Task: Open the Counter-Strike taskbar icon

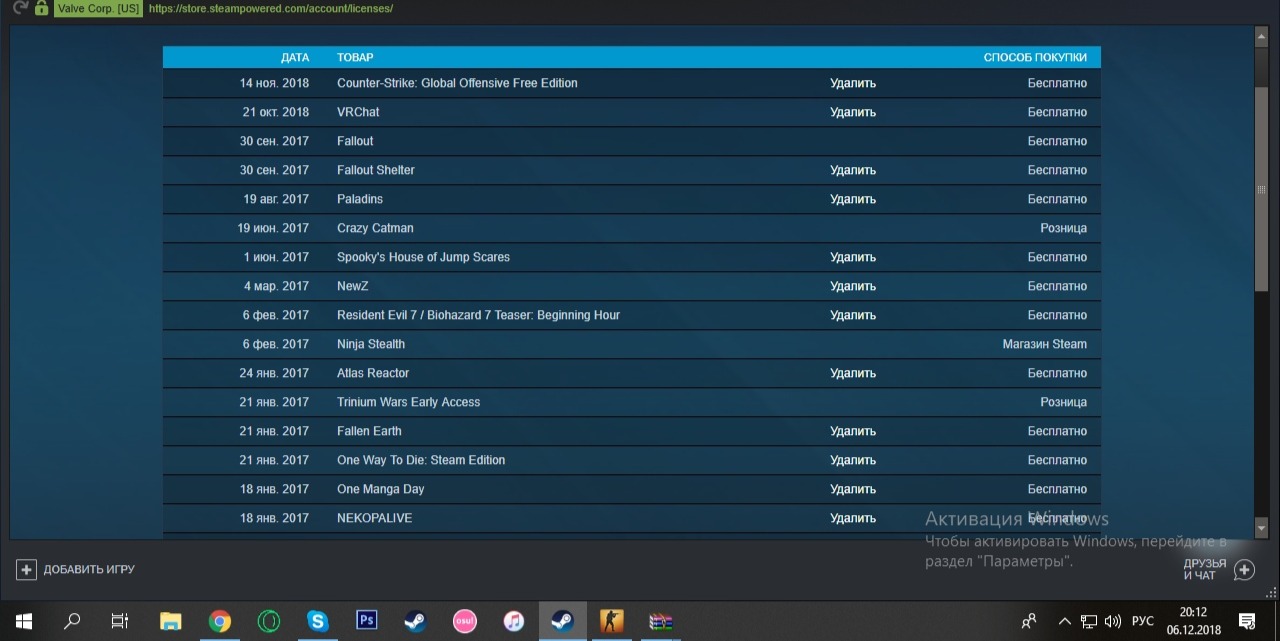Action: pyautogui.click(x=611, y=621)
